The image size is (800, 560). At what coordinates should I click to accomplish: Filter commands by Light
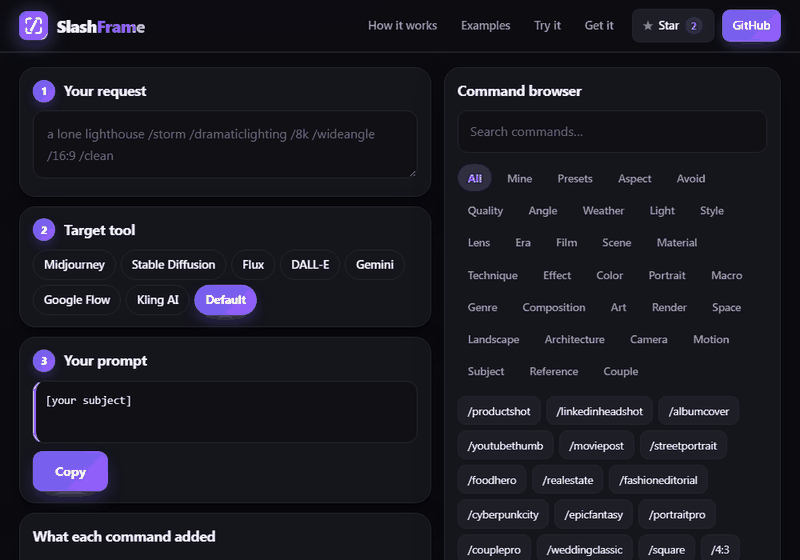click(x=662, y=211)
